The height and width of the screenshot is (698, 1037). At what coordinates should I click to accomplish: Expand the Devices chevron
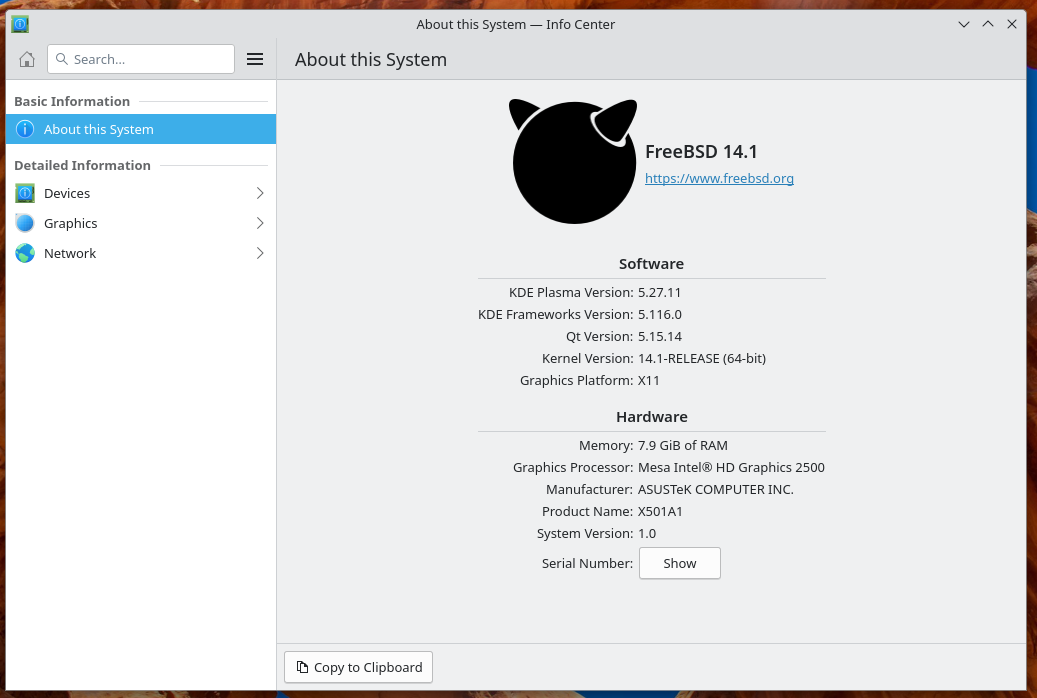coord(260,193)
